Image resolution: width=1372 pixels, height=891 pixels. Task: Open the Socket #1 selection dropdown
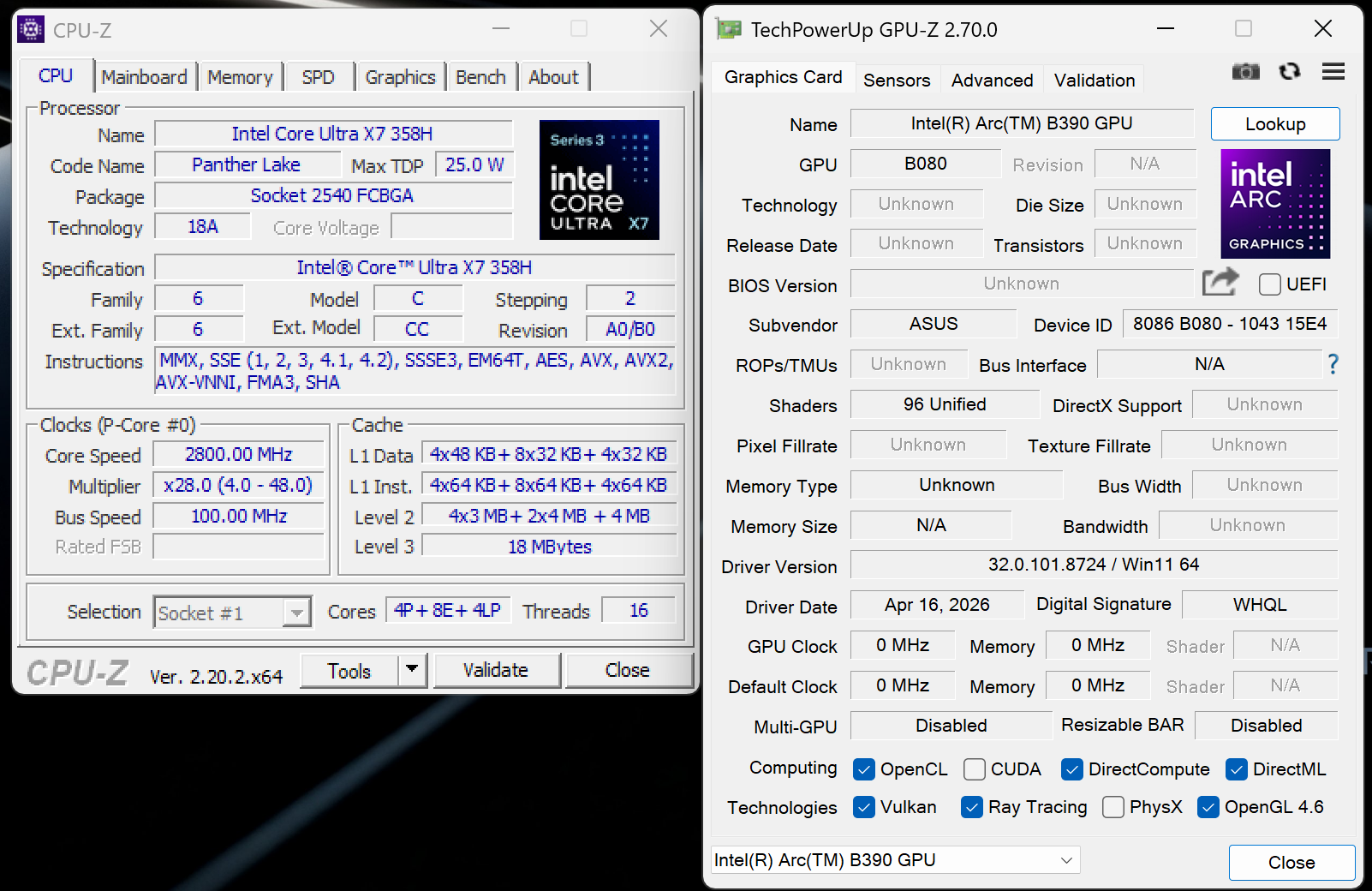[232, 612]
